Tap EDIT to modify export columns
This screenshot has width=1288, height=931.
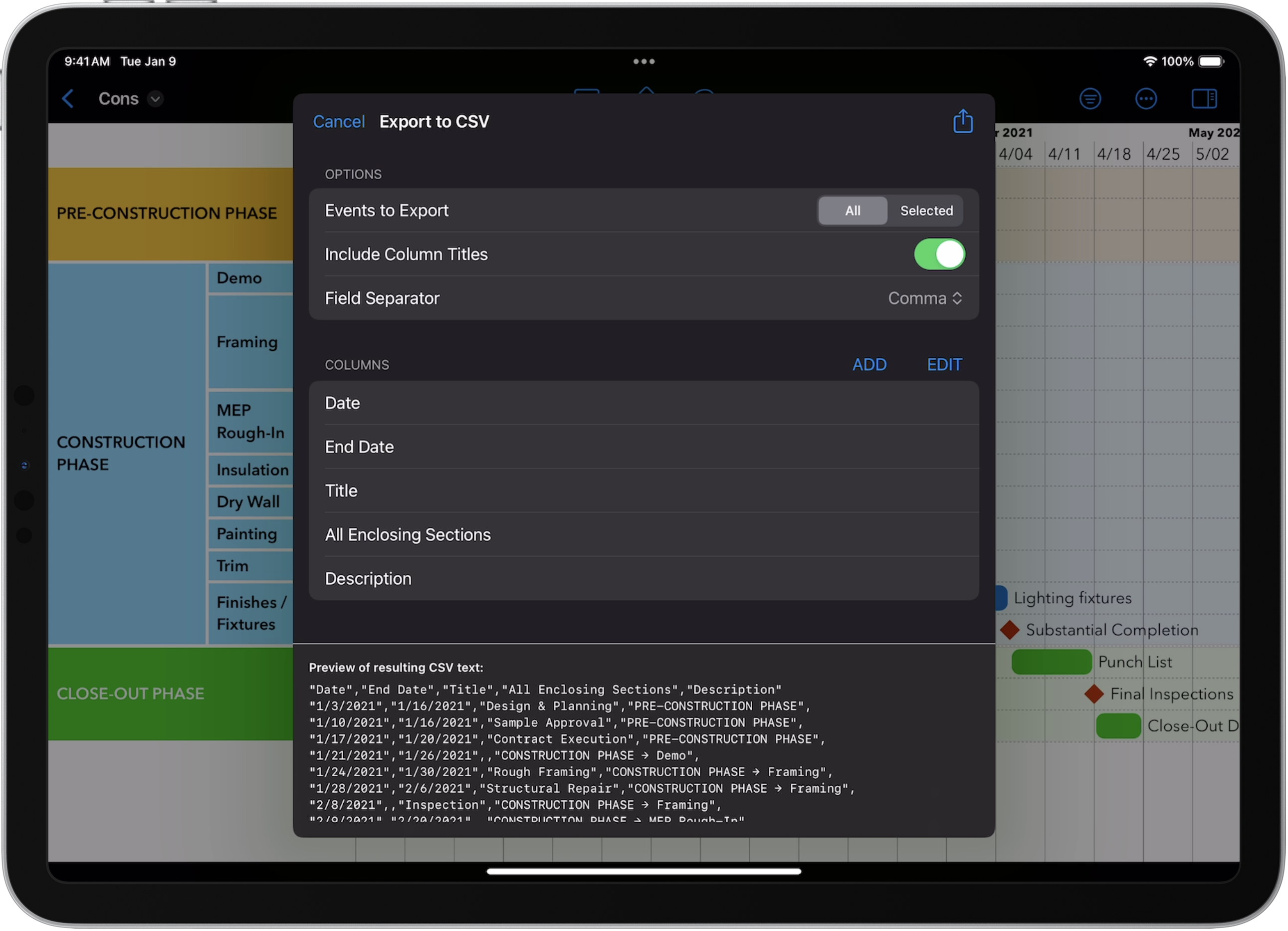click(x=944, y=364)
